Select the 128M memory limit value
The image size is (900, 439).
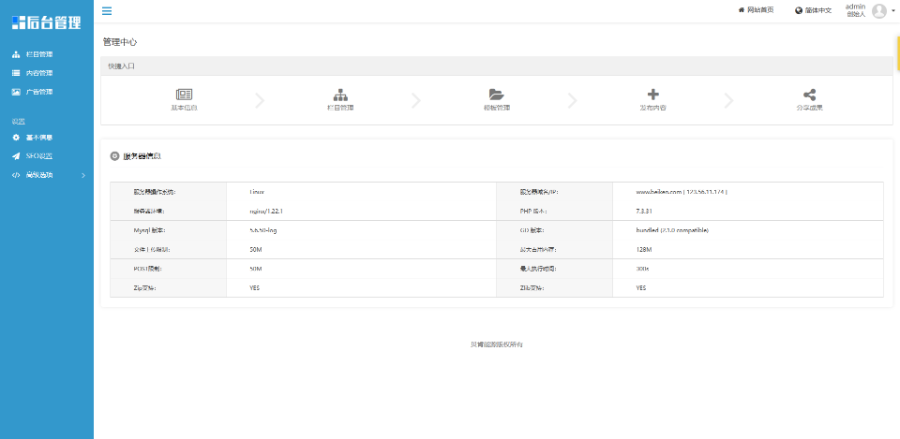point(643,250)
